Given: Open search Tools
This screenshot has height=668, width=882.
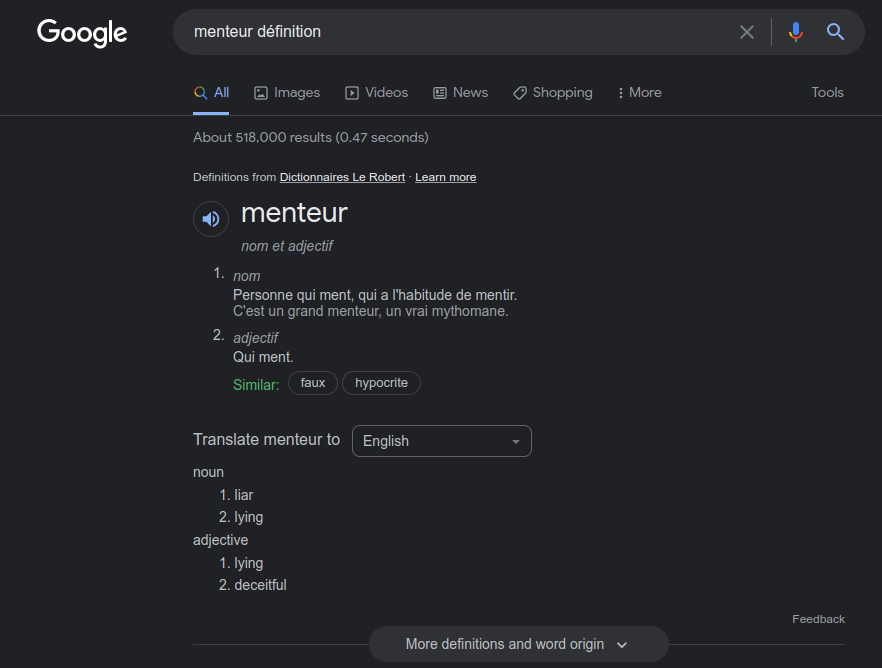Looking at the screenshot, I should point(827,93).
